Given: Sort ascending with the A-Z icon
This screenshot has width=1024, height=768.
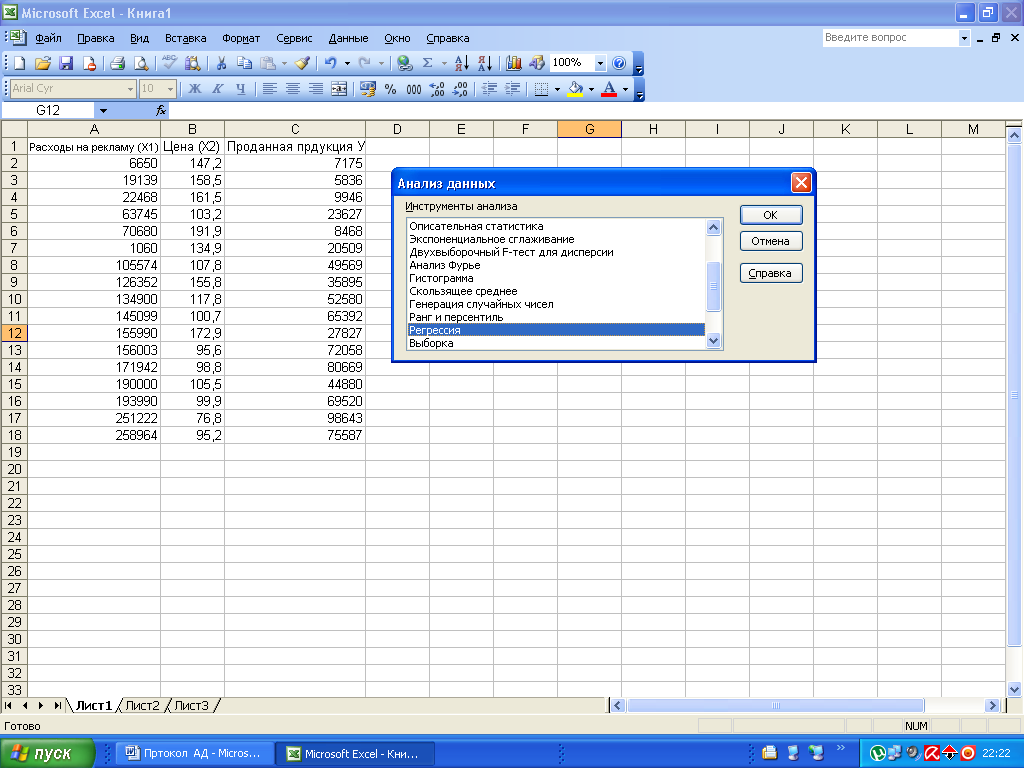Looking at the screenshot, I should tap(462, 63).
